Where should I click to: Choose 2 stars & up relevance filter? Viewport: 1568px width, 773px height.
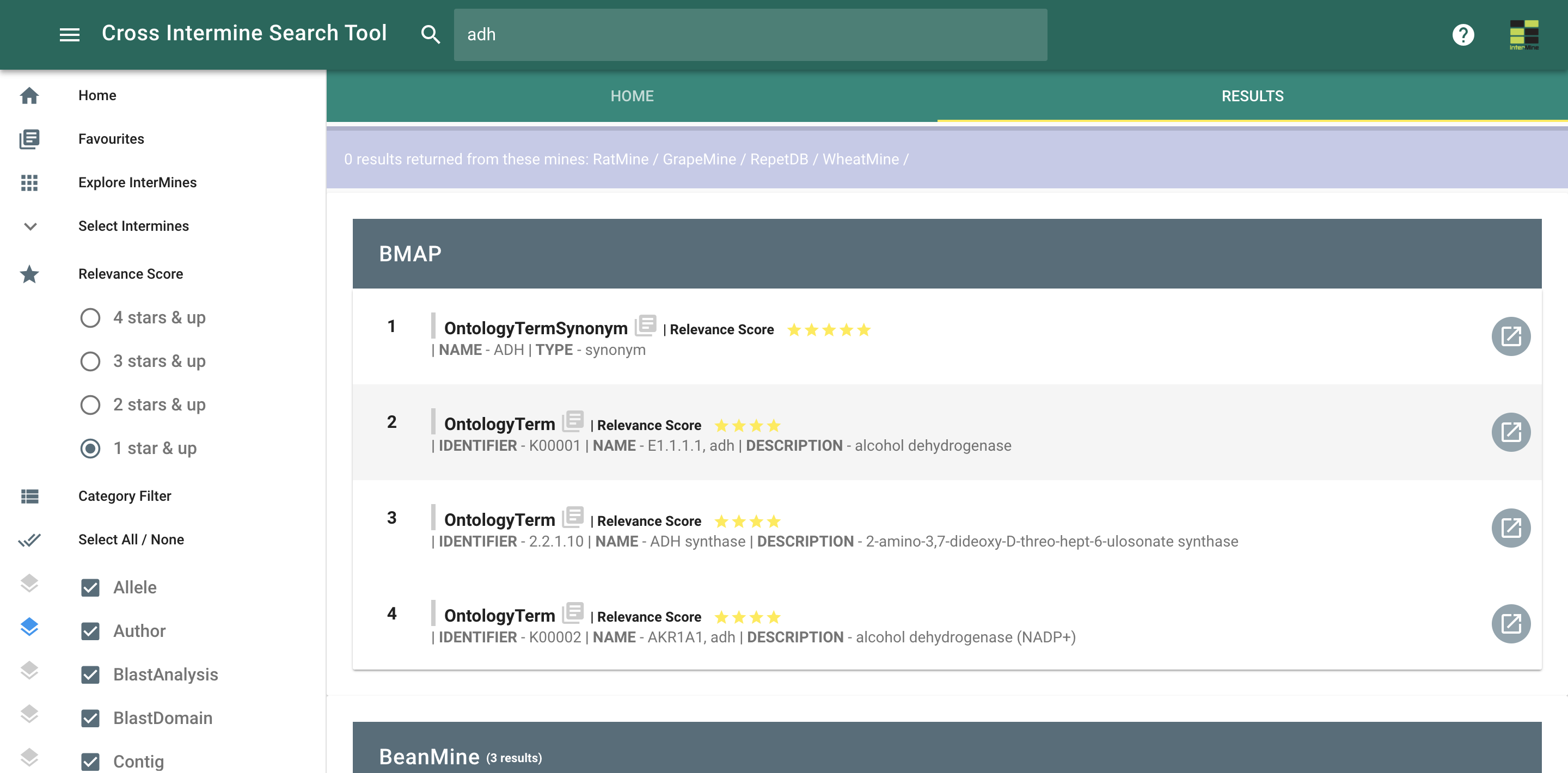pyautogui.click(x=90, y=405)
